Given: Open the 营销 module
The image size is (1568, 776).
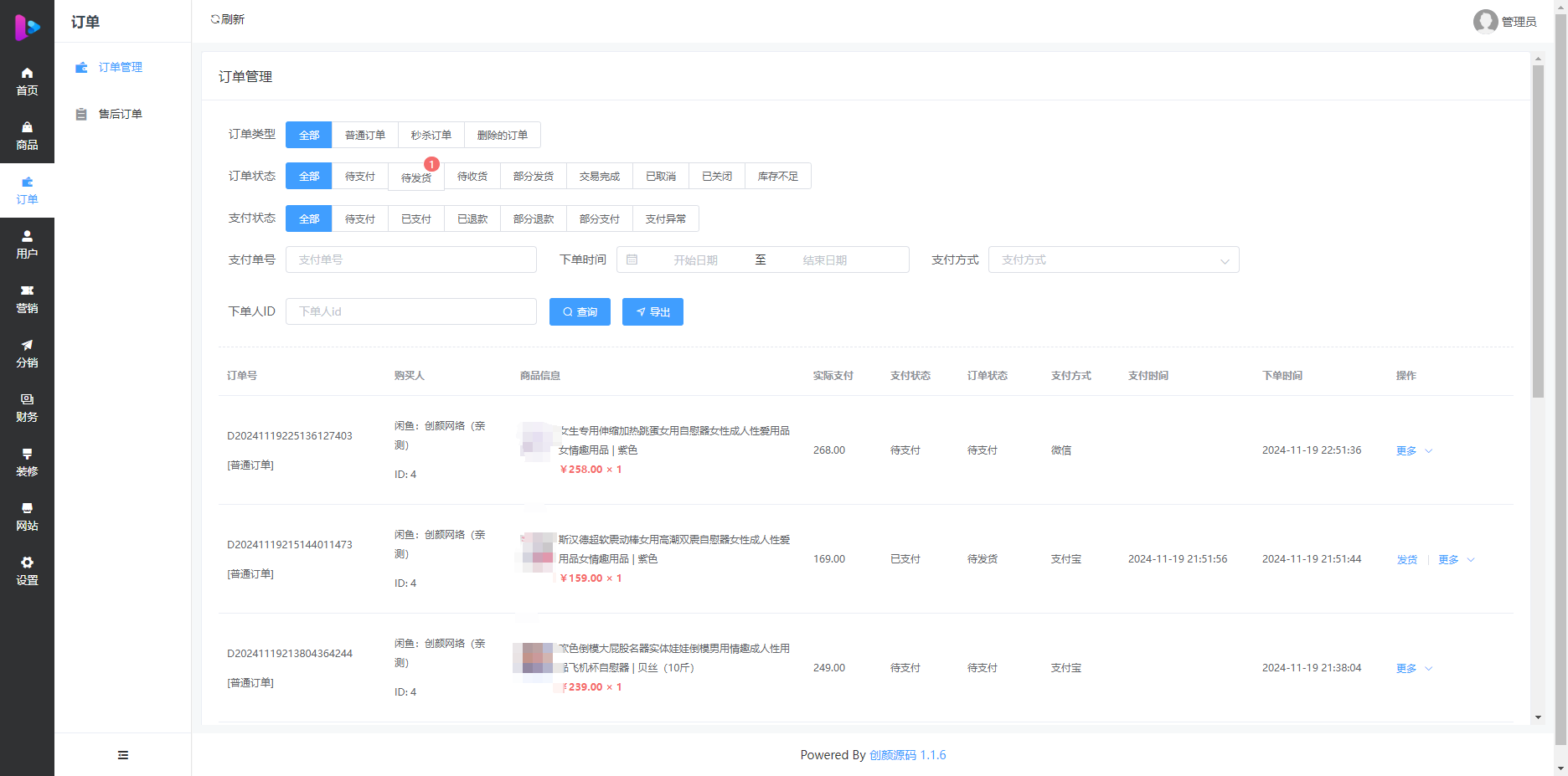Looking at the screenshot, I should (27, 299).
